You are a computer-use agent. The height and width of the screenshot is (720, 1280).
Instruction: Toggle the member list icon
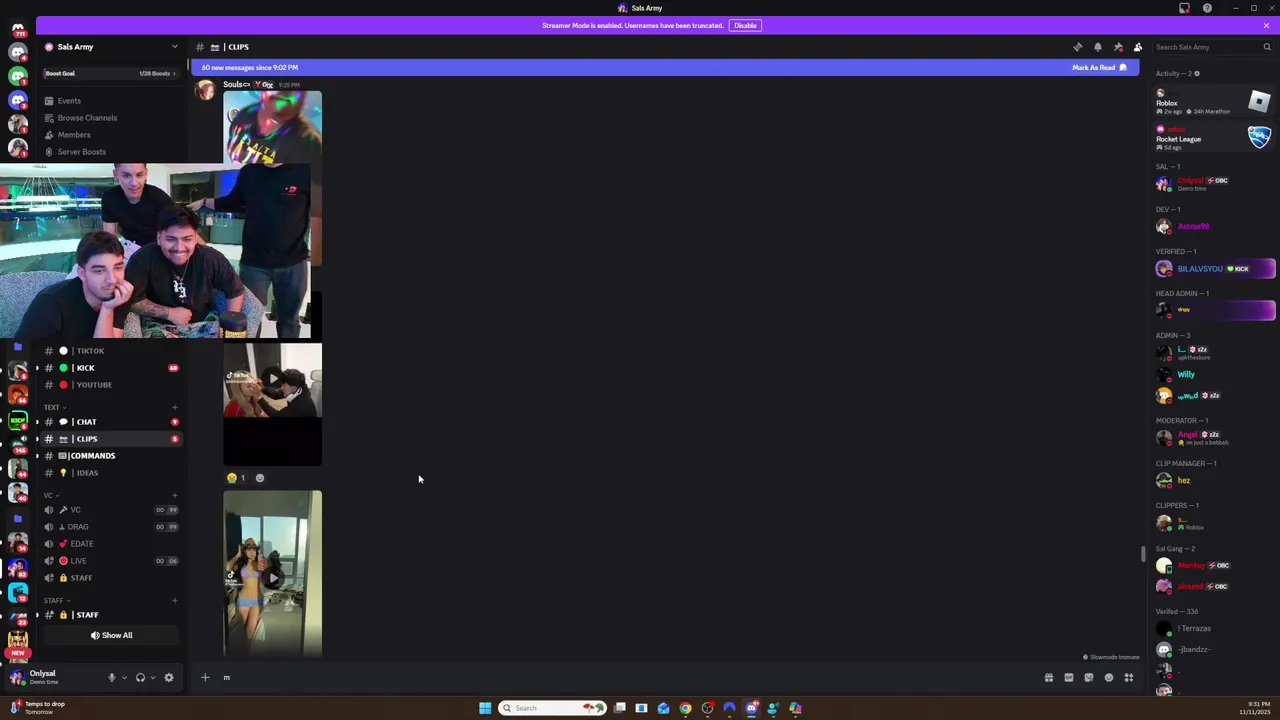click(x=1138, y=47)
